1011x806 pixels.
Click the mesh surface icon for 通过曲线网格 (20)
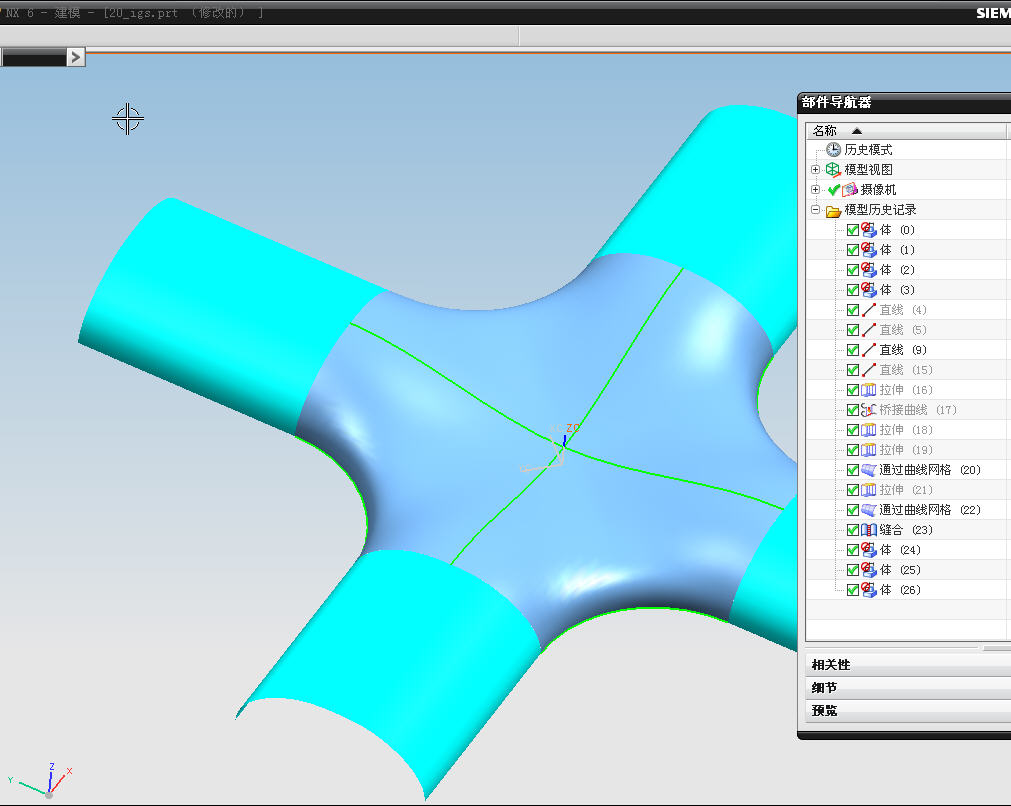pyautogui.click(x=869, y=470)
